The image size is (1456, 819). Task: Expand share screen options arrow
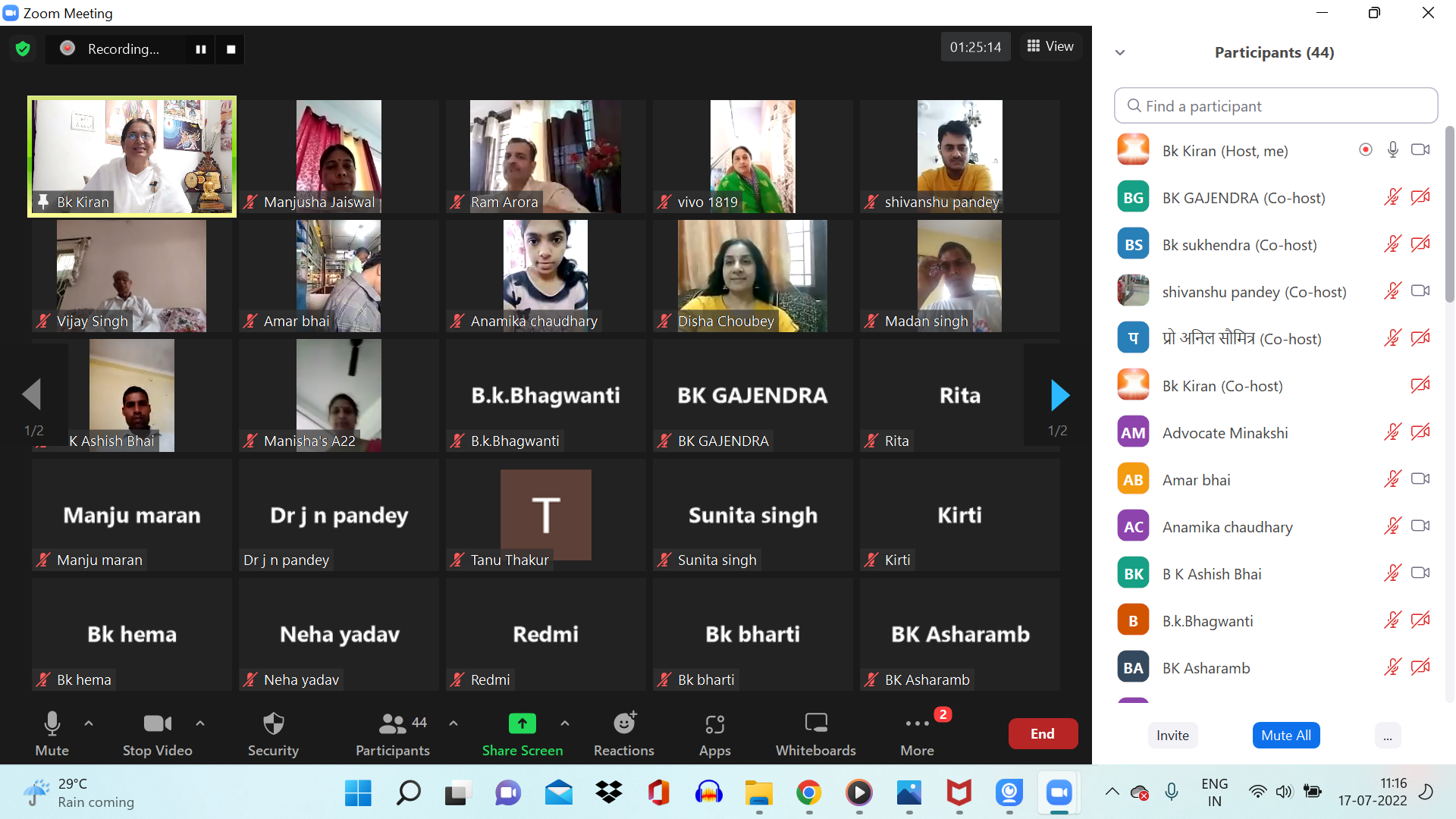coord(565,723)
